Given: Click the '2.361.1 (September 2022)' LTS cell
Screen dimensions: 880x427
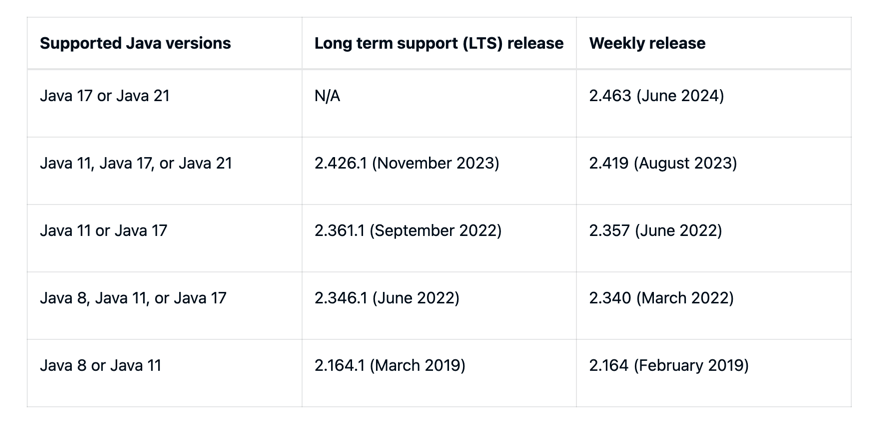Looking at the screenshot, I should [407, 231].
